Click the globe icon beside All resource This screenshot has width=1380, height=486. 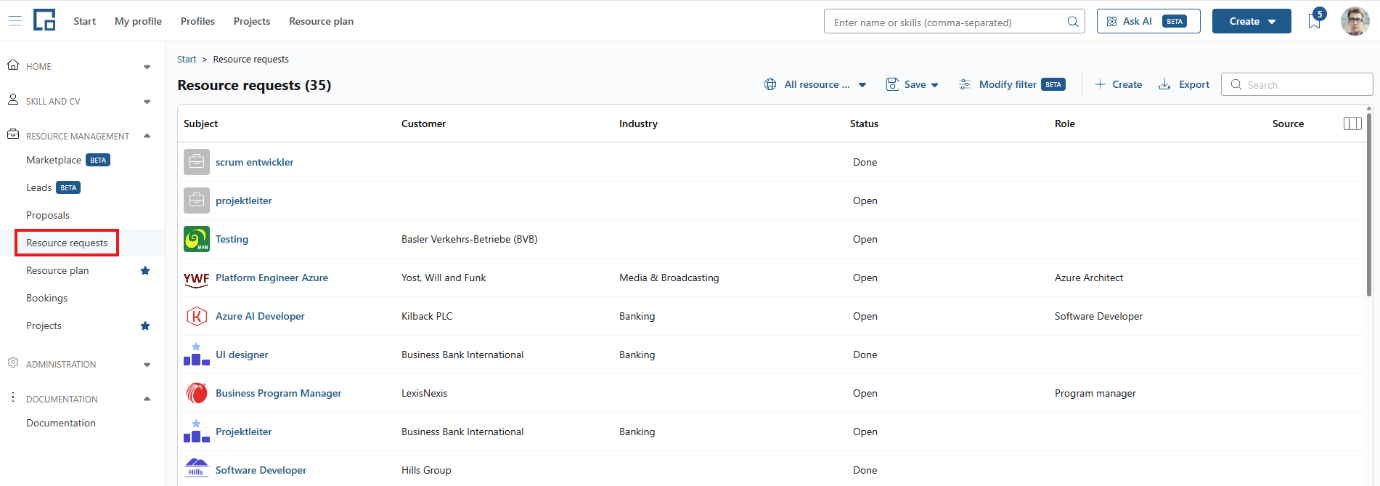tap(770, 85)
